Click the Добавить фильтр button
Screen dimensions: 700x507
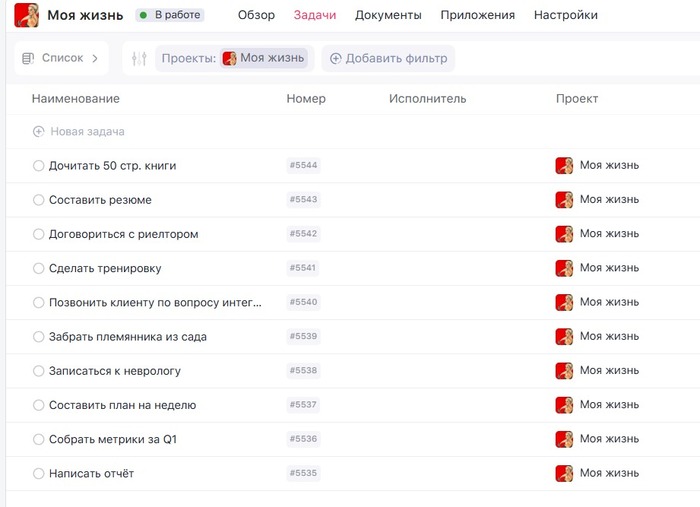pyautogui.click(x=391, y=58)
